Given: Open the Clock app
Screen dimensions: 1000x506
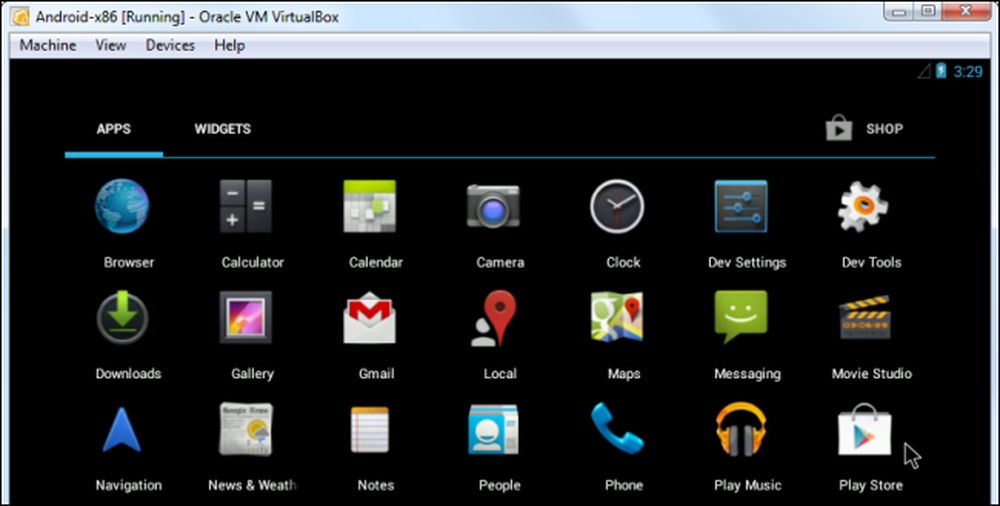Looking at the screenshot, I should pos(617,206).
